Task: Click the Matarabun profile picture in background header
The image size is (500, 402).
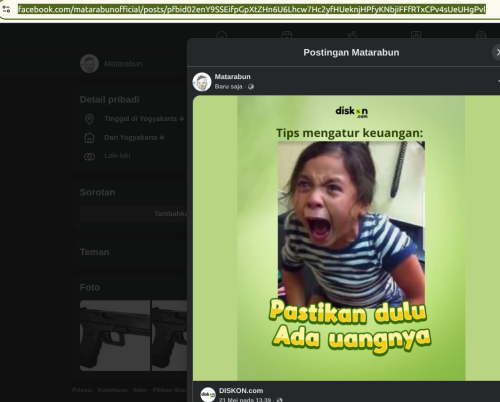Action: point(89,63)
